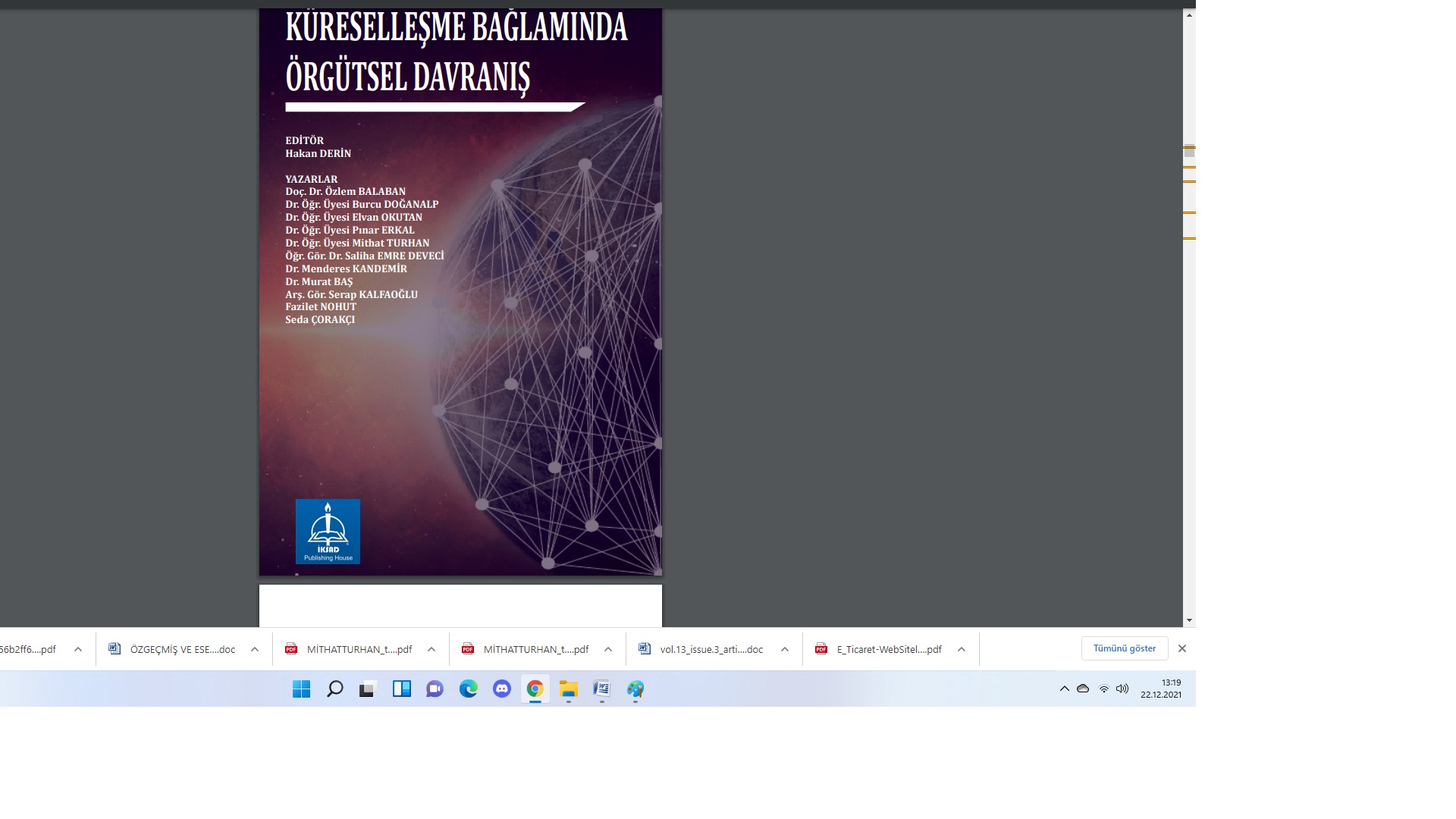Screen dimensions: 1456x819
Task: Click Word icon of vol.13_issue.3_arti....doc
Action: coord(645,648)
